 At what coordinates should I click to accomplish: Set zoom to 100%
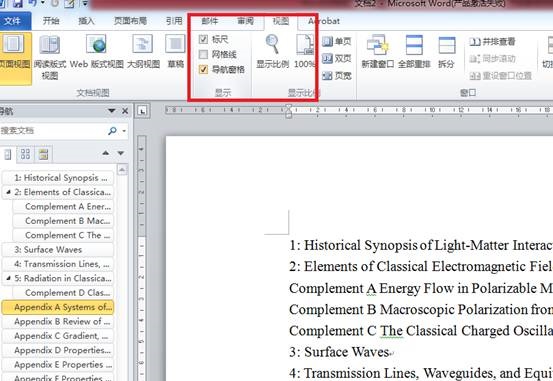point(304,52)
